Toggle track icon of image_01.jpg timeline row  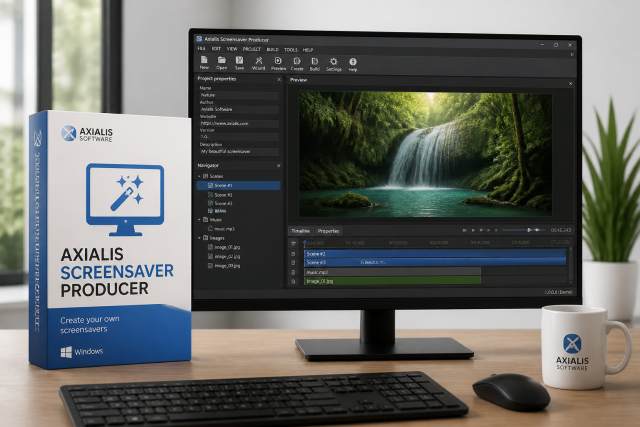pyautogui.click(x=293, y=281)
